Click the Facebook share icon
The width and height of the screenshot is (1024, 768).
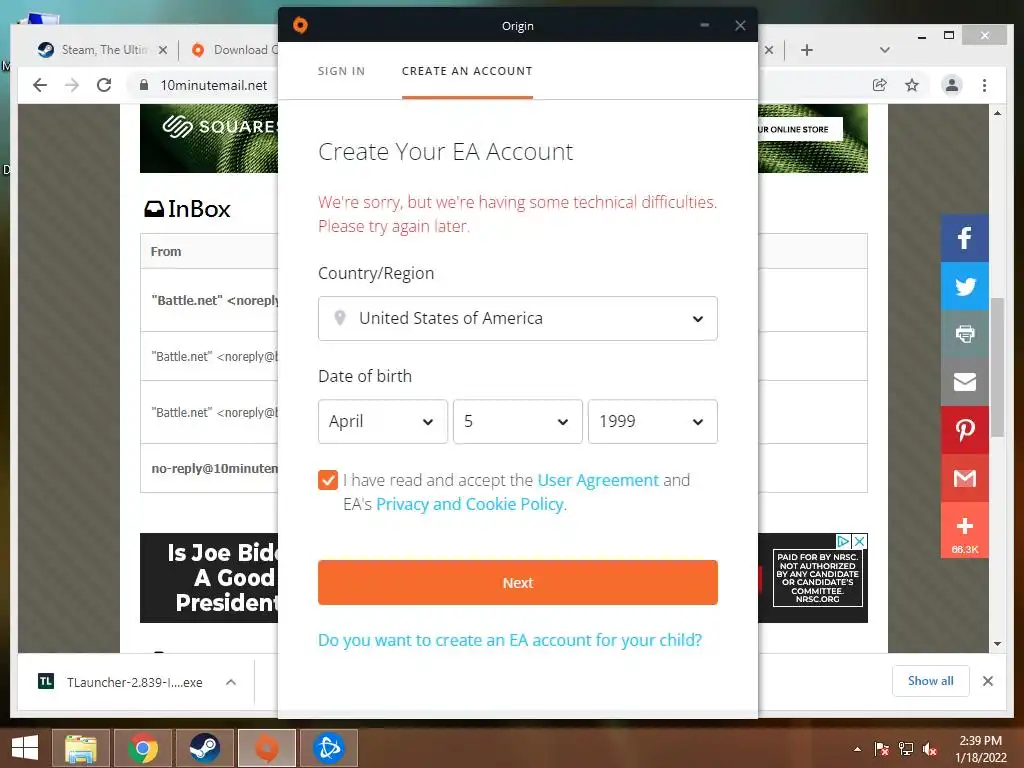point(965,238)
